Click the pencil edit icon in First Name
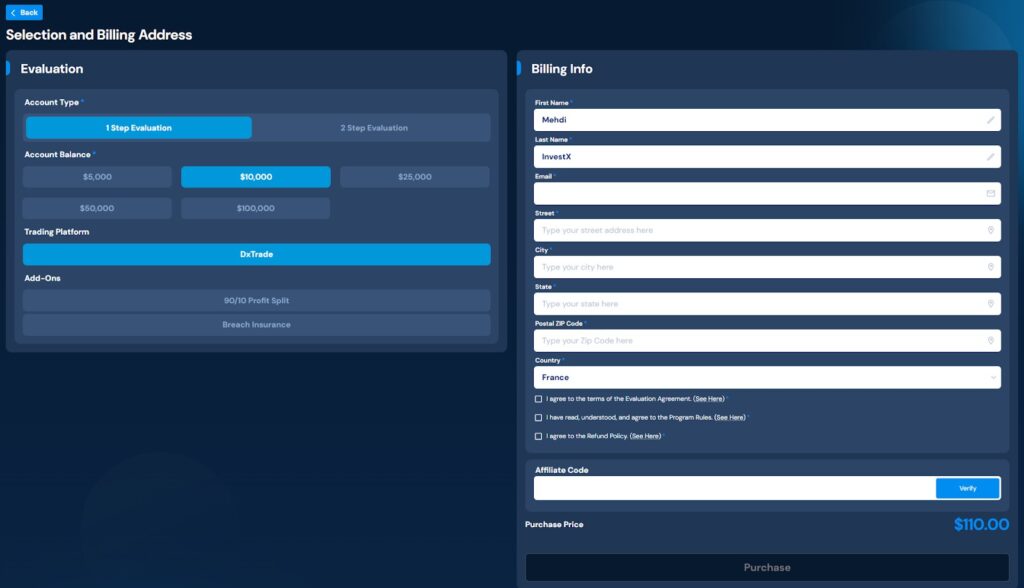The image size is (1024, 588). click(x=990, y=120)
